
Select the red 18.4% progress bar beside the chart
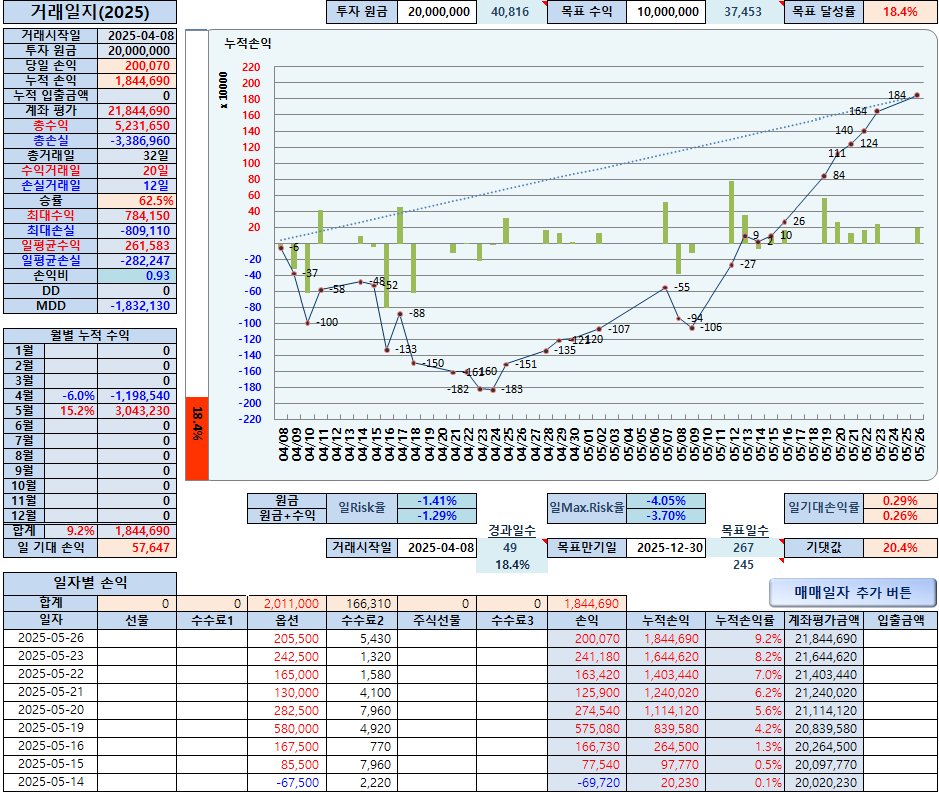(x=197, y=438)
